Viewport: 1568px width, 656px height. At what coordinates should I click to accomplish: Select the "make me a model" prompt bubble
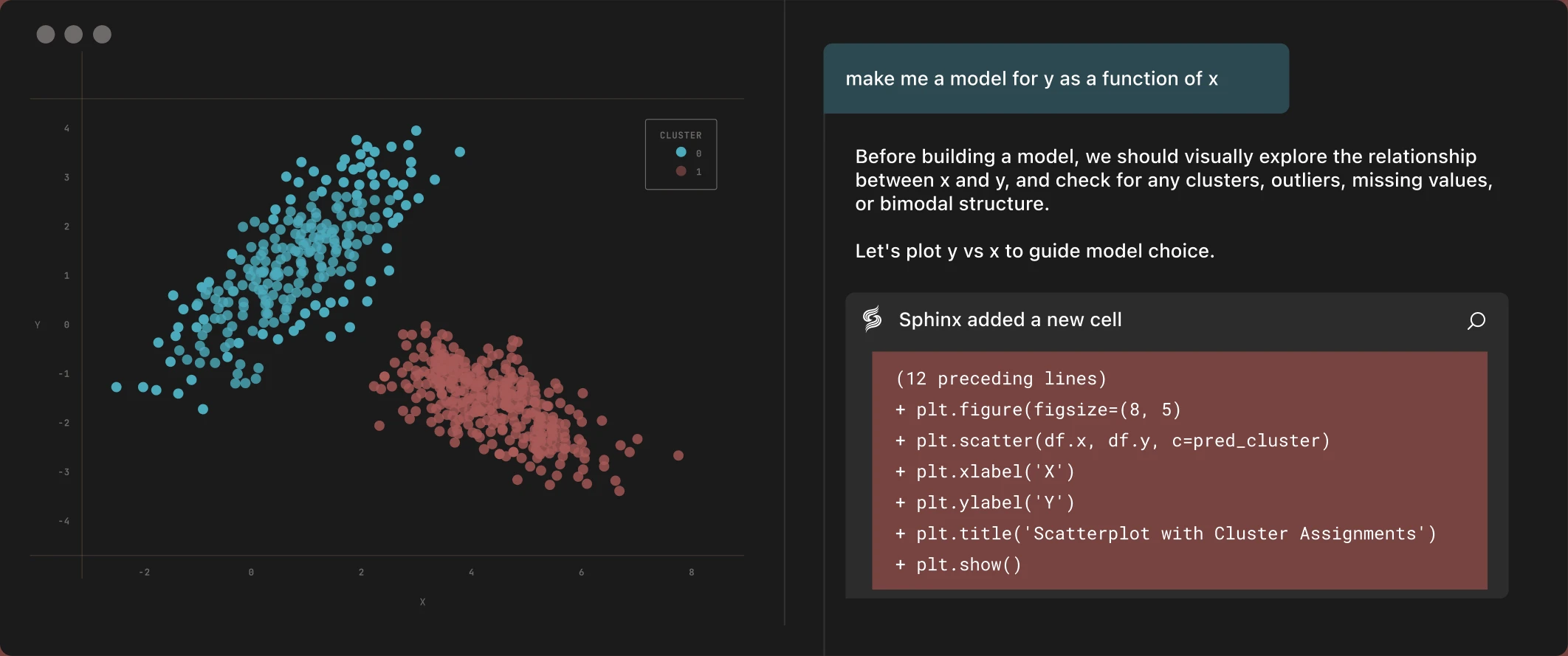click(1056, 78)
